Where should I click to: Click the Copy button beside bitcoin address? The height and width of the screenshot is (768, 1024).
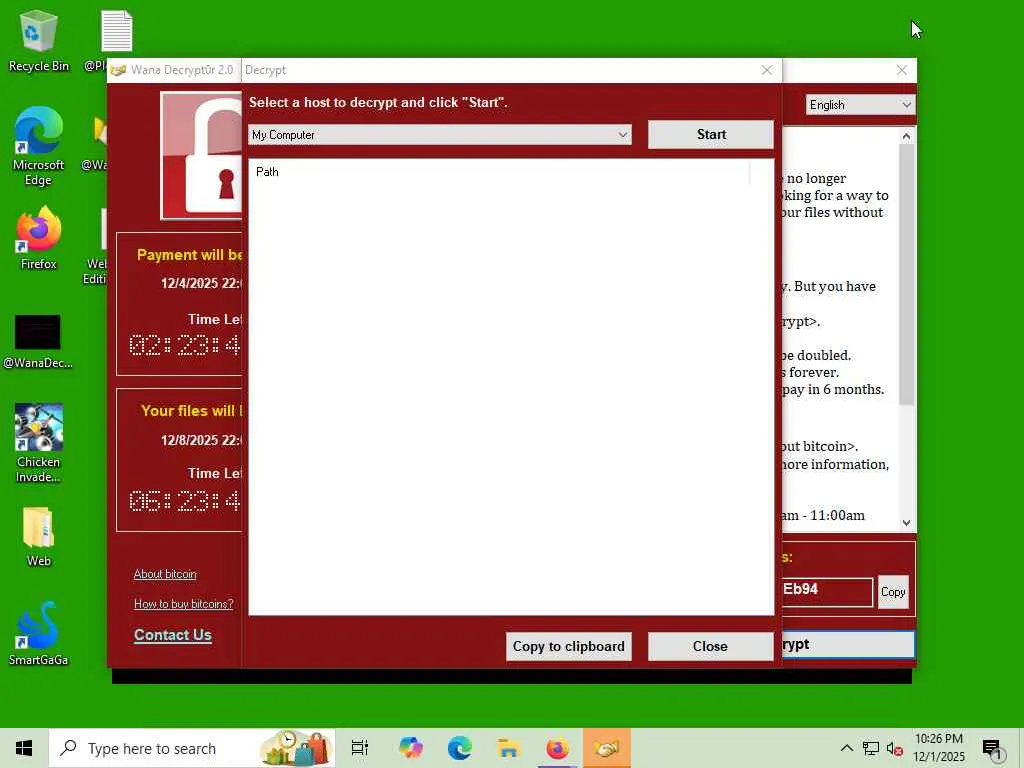pos(893,592)
